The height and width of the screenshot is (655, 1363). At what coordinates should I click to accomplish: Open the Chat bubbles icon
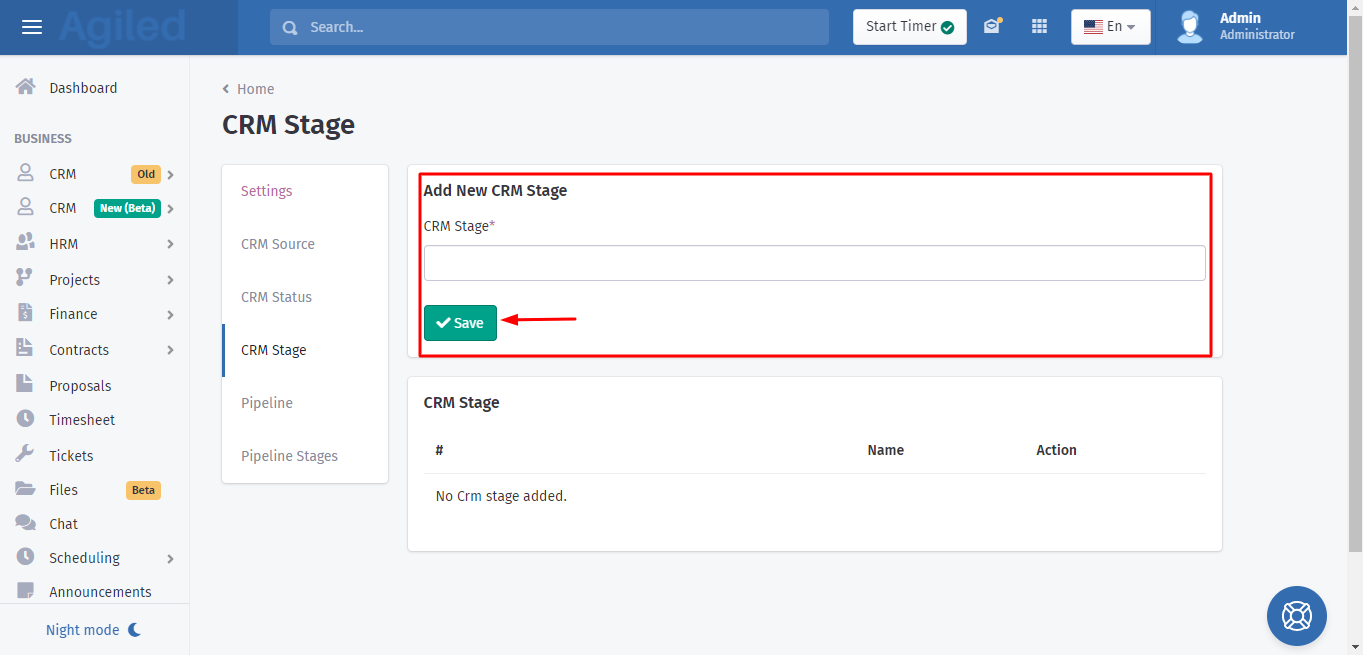coord(26,523)
